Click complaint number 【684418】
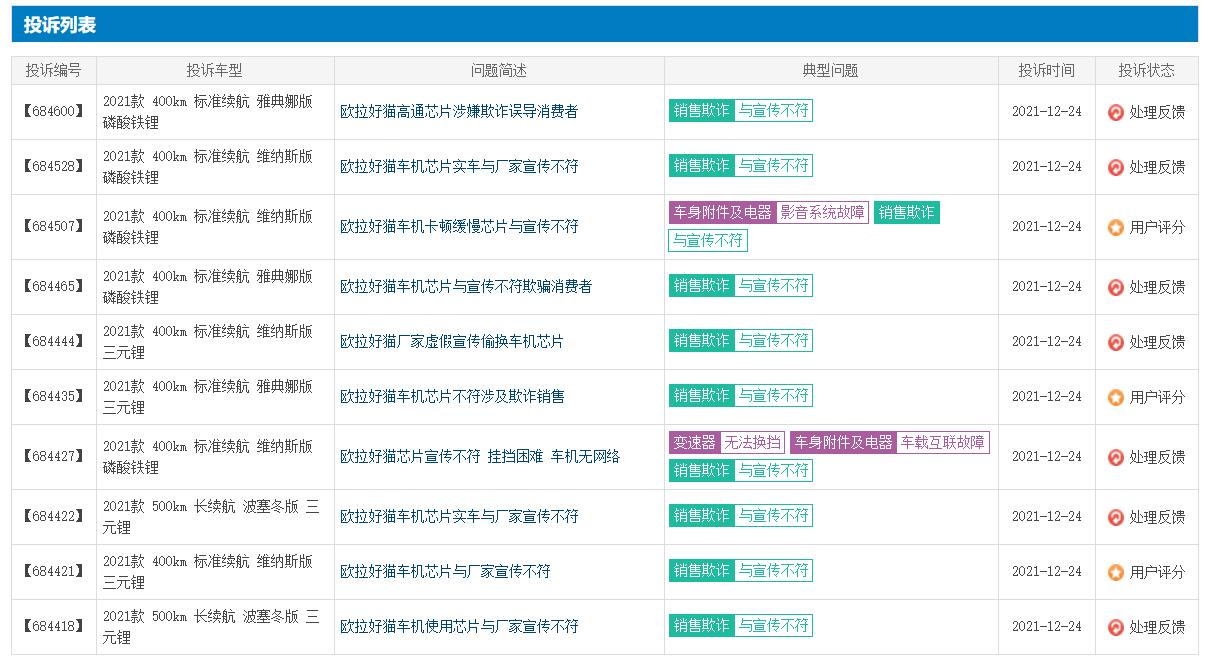This screenshot has width=1213, height=665. [54, 627]
